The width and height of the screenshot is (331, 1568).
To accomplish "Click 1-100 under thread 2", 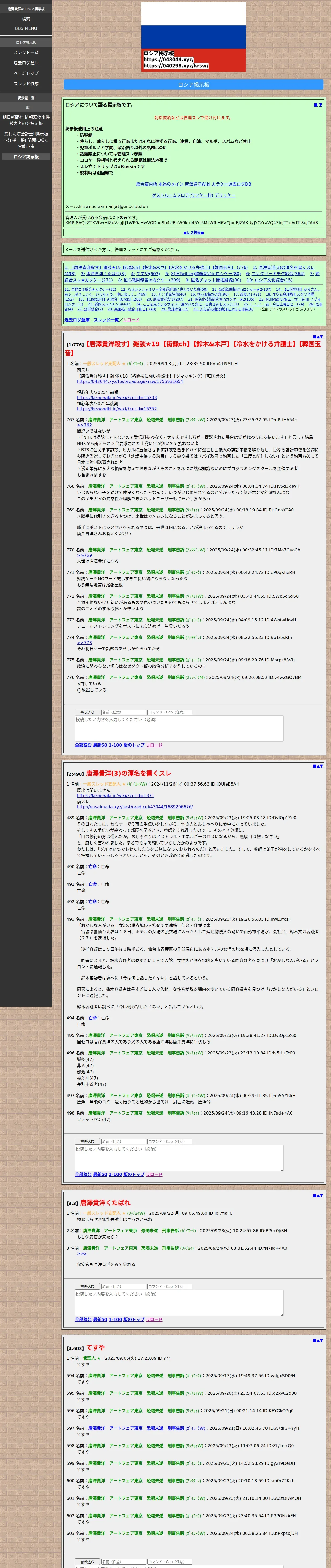I will pos(115,1174).
